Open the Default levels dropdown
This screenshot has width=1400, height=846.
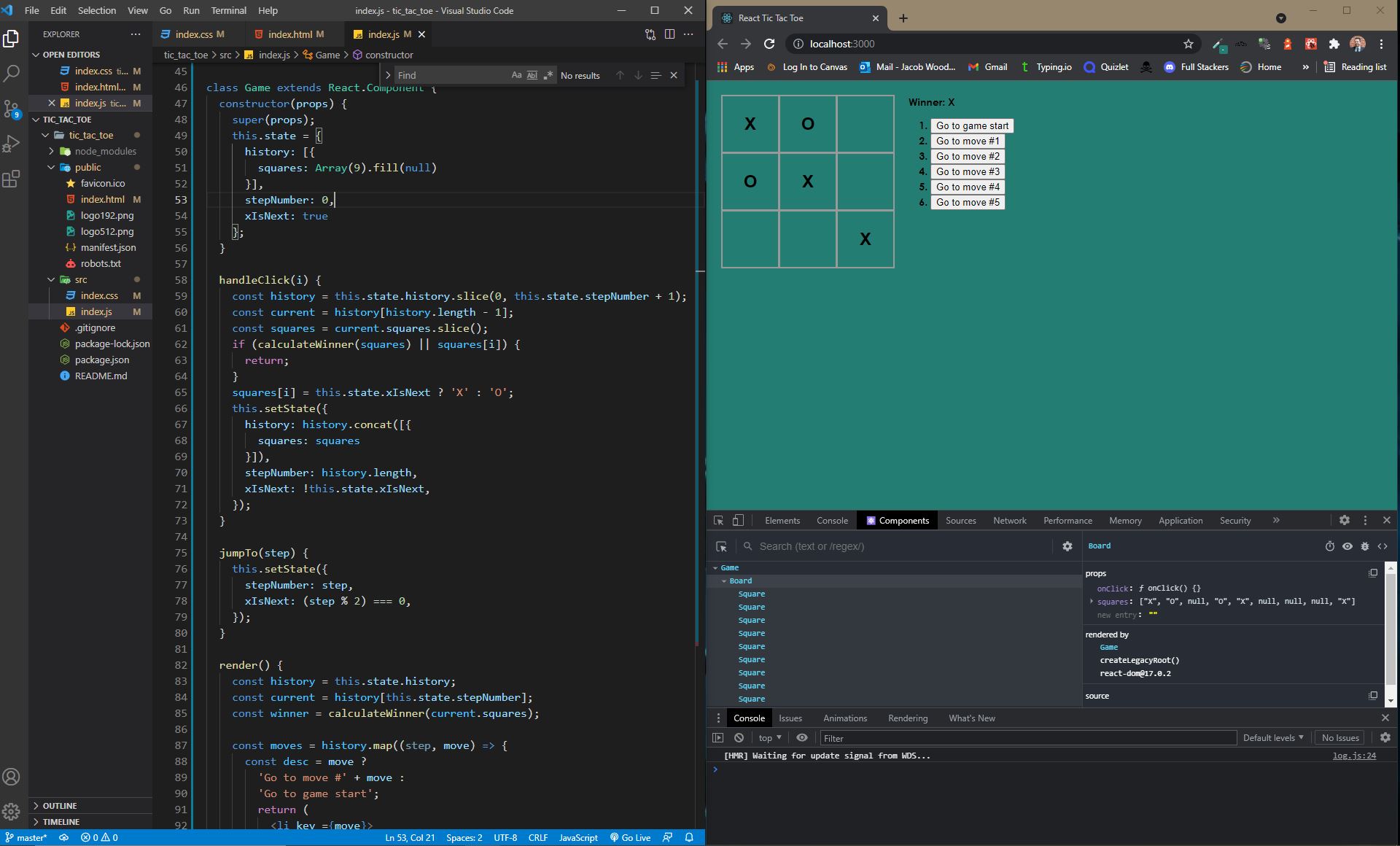point(1272,738)
